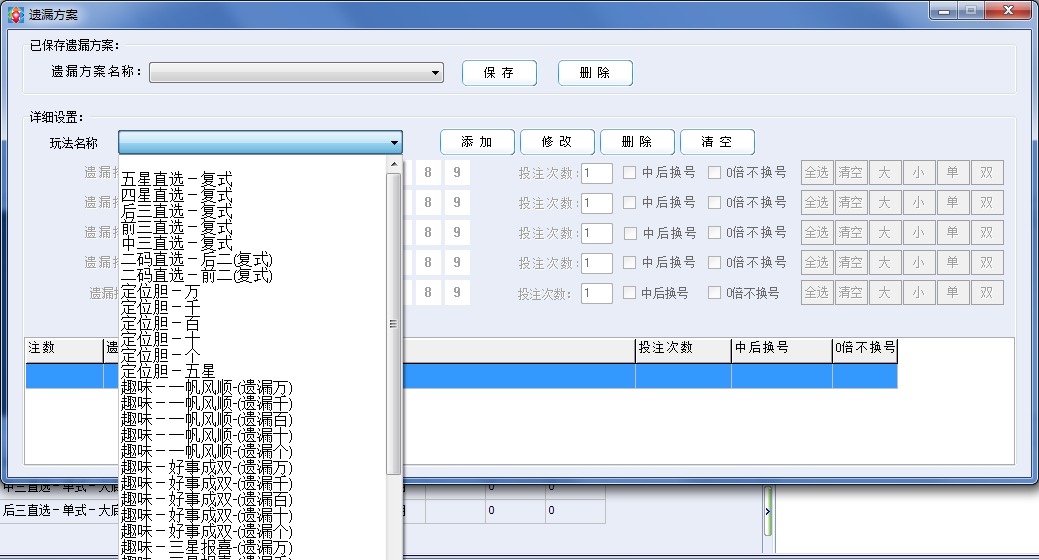
Task: Click the 单 button in the second row
Action: tap(952, 202)
